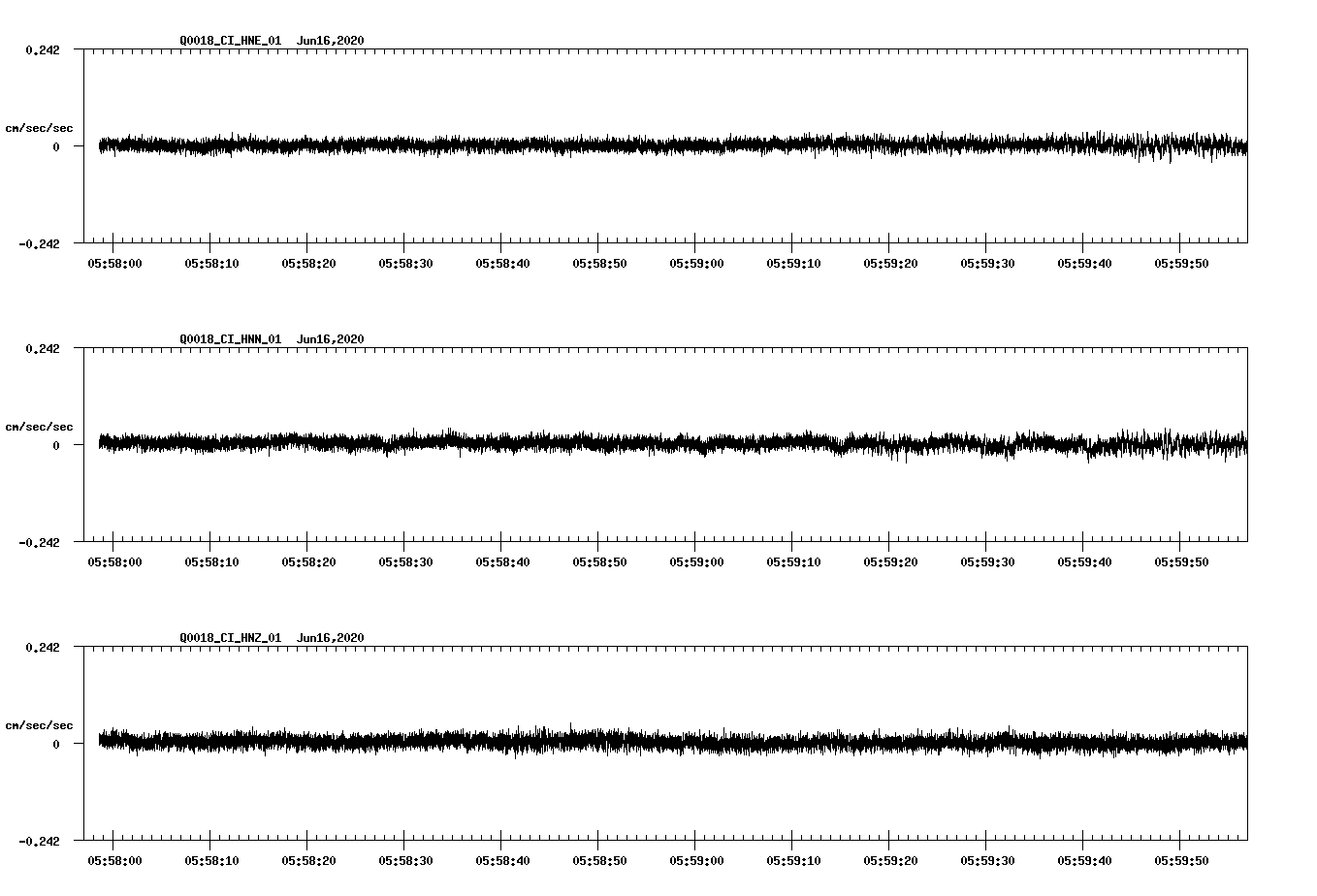Click the cm/sec/sec unit label on HNN plot
The height and width of the screenshot is (896, 1317).
click(x=39, y=427)
